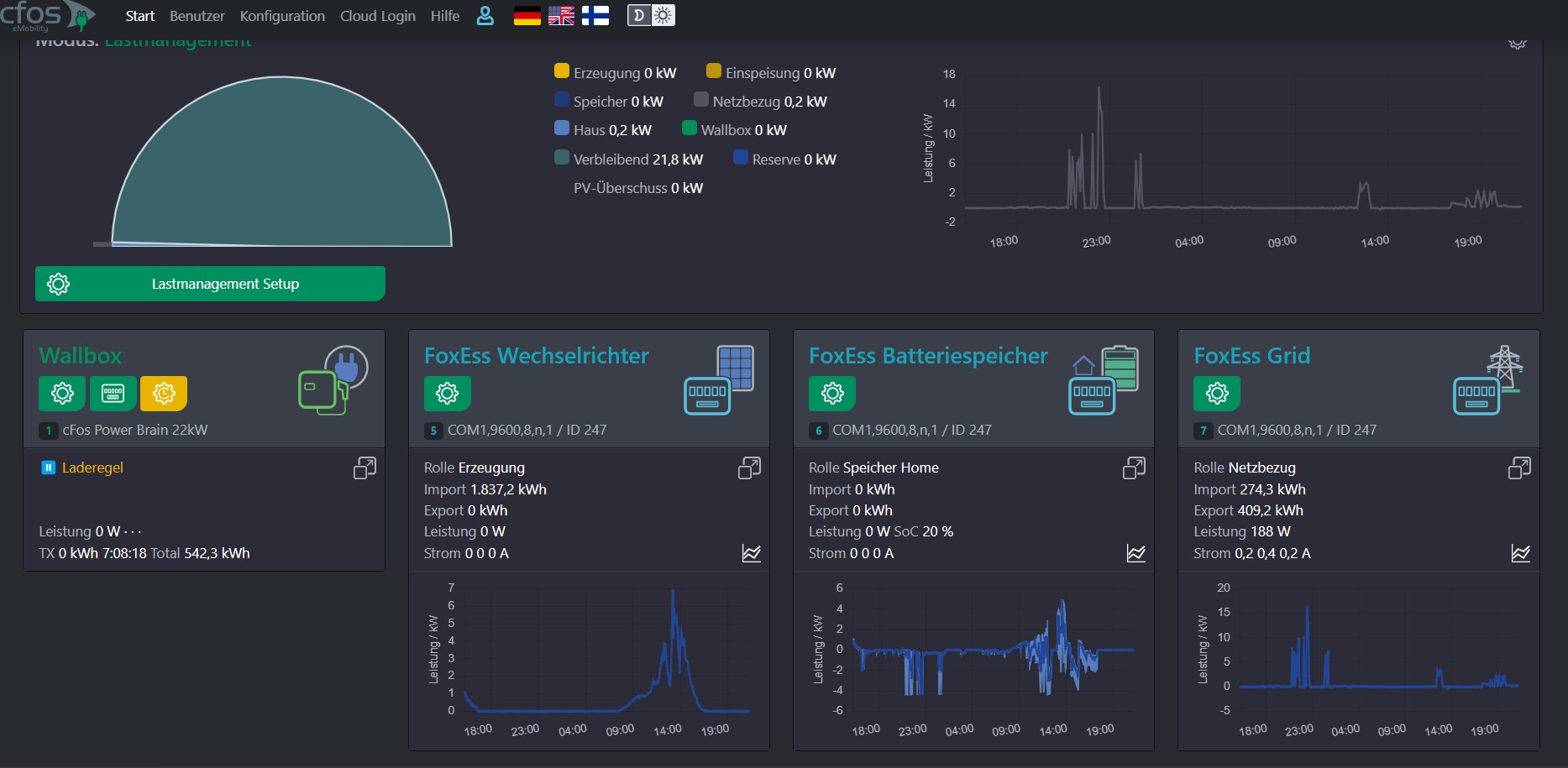Image resolution: width=1568 pixels, height=768 pixels.
Task: Open the Laderegel link in Wallbox
Action: click(92, 468)
